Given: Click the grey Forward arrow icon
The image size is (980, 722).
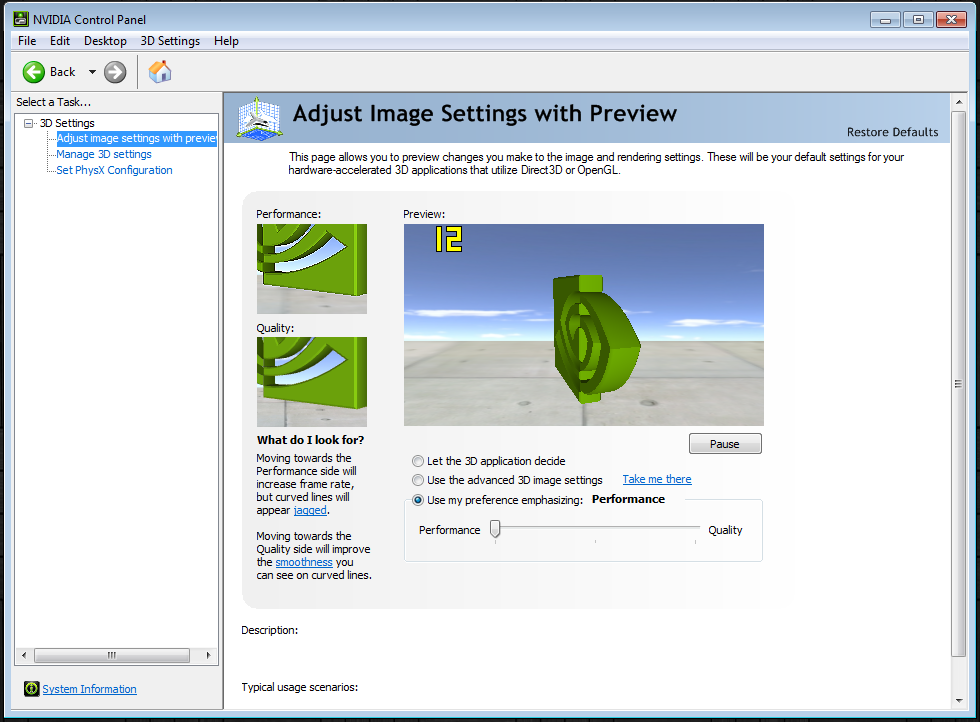Looking at the screenshot, I should 115,72.
